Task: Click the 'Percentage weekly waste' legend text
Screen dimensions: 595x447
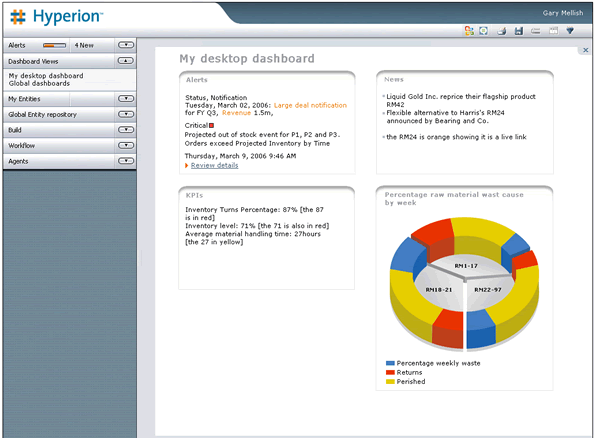Action: tap(438, 364)
